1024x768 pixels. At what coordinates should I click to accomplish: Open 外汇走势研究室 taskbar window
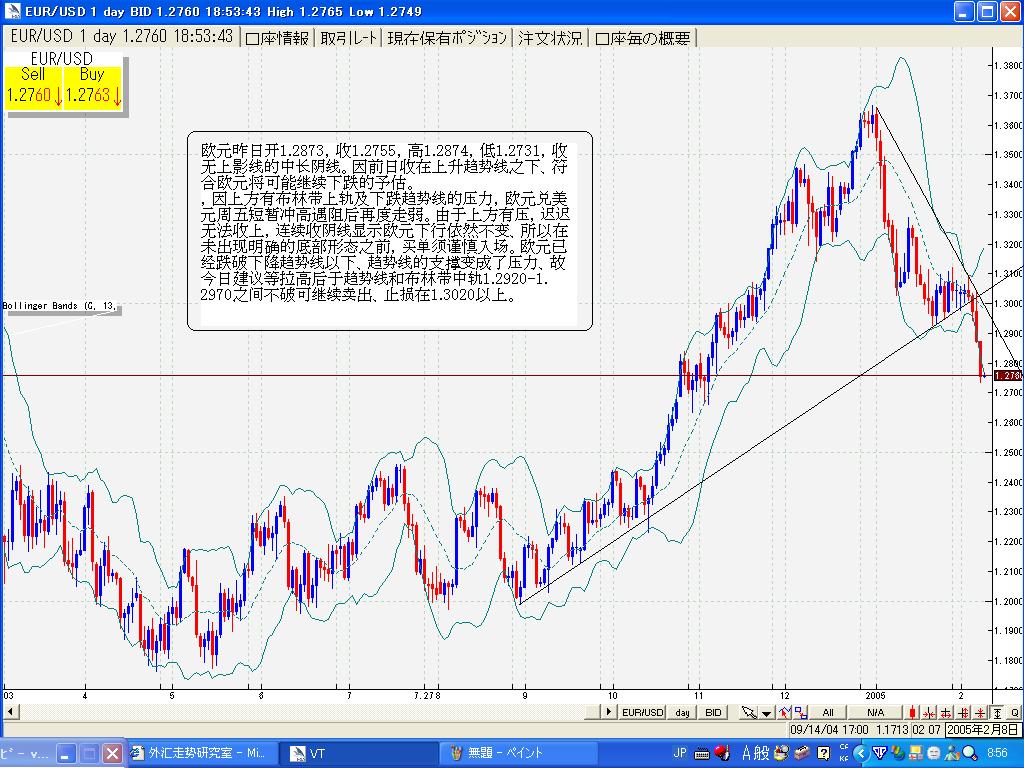(200, 753)
